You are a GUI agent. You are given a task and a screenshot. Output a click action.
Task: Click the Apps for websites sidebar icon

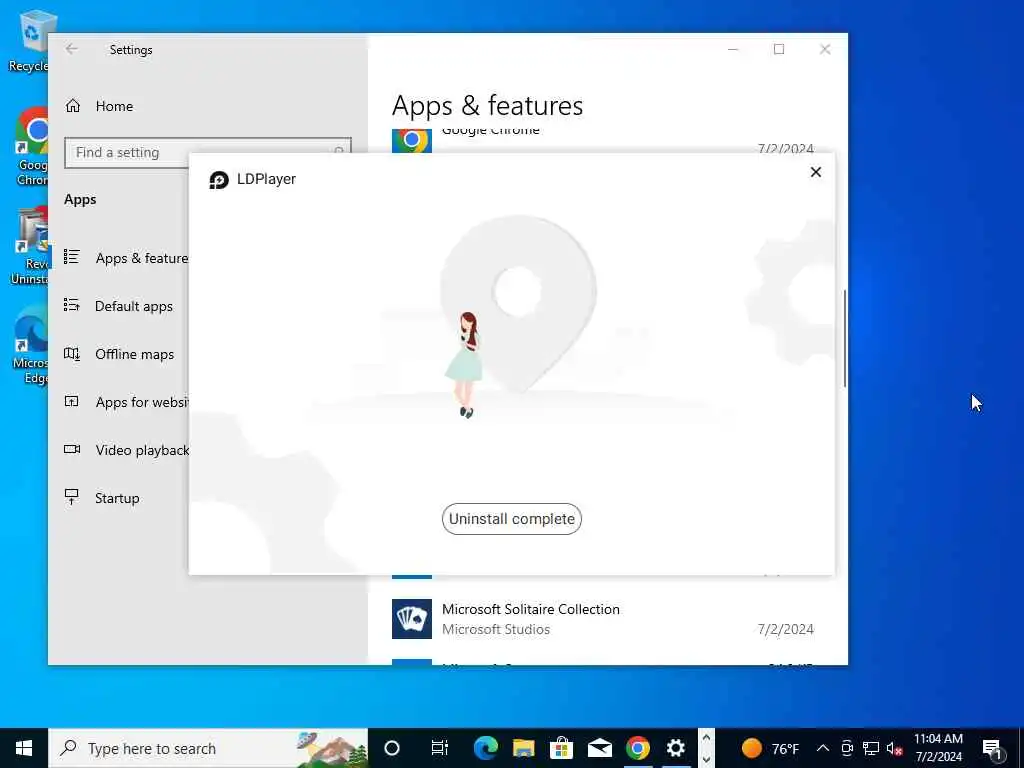click(x=72, y=401)
